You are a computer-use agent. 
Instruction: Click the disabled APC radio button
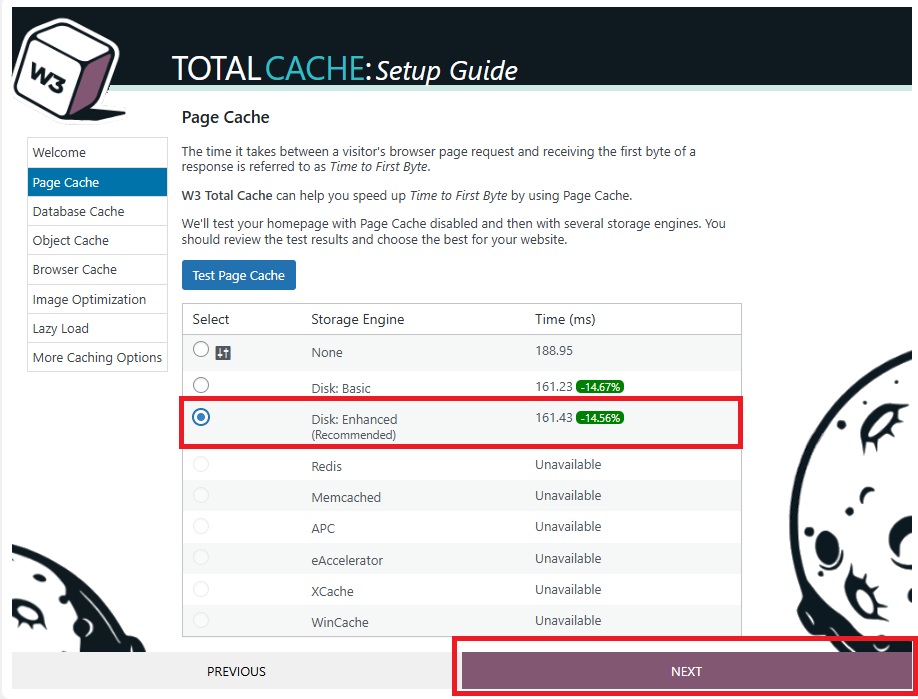click(x=201, y=526)
